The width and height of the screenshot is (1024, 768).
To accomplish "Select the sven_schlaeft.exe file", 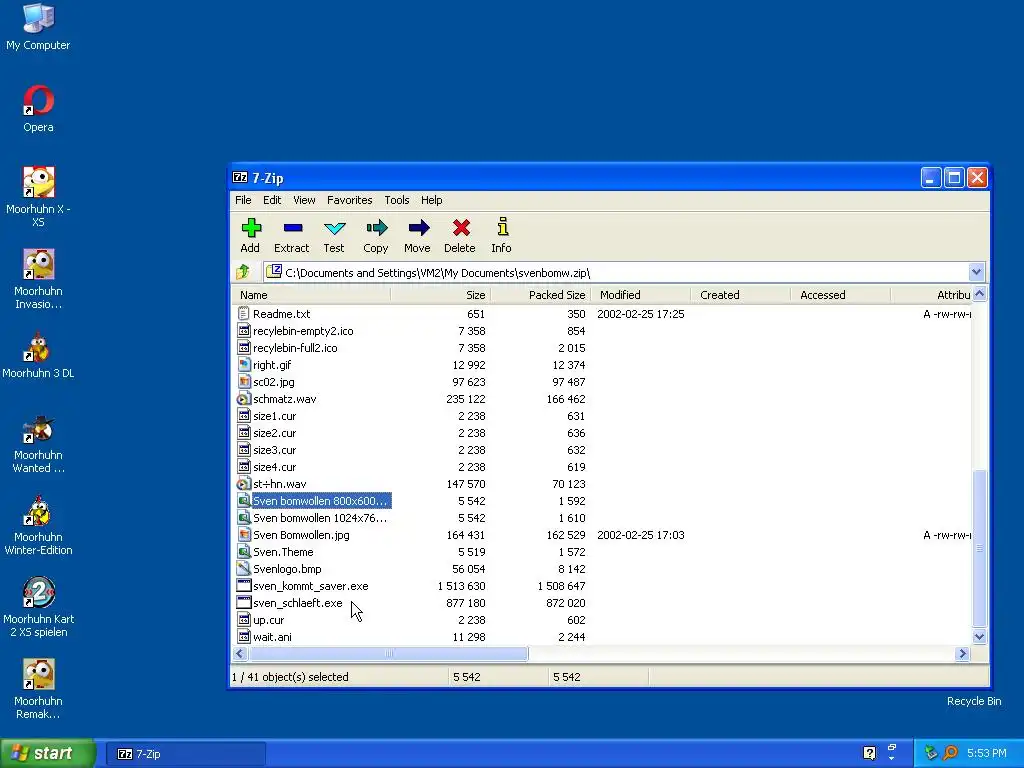I will click(297, 603).
